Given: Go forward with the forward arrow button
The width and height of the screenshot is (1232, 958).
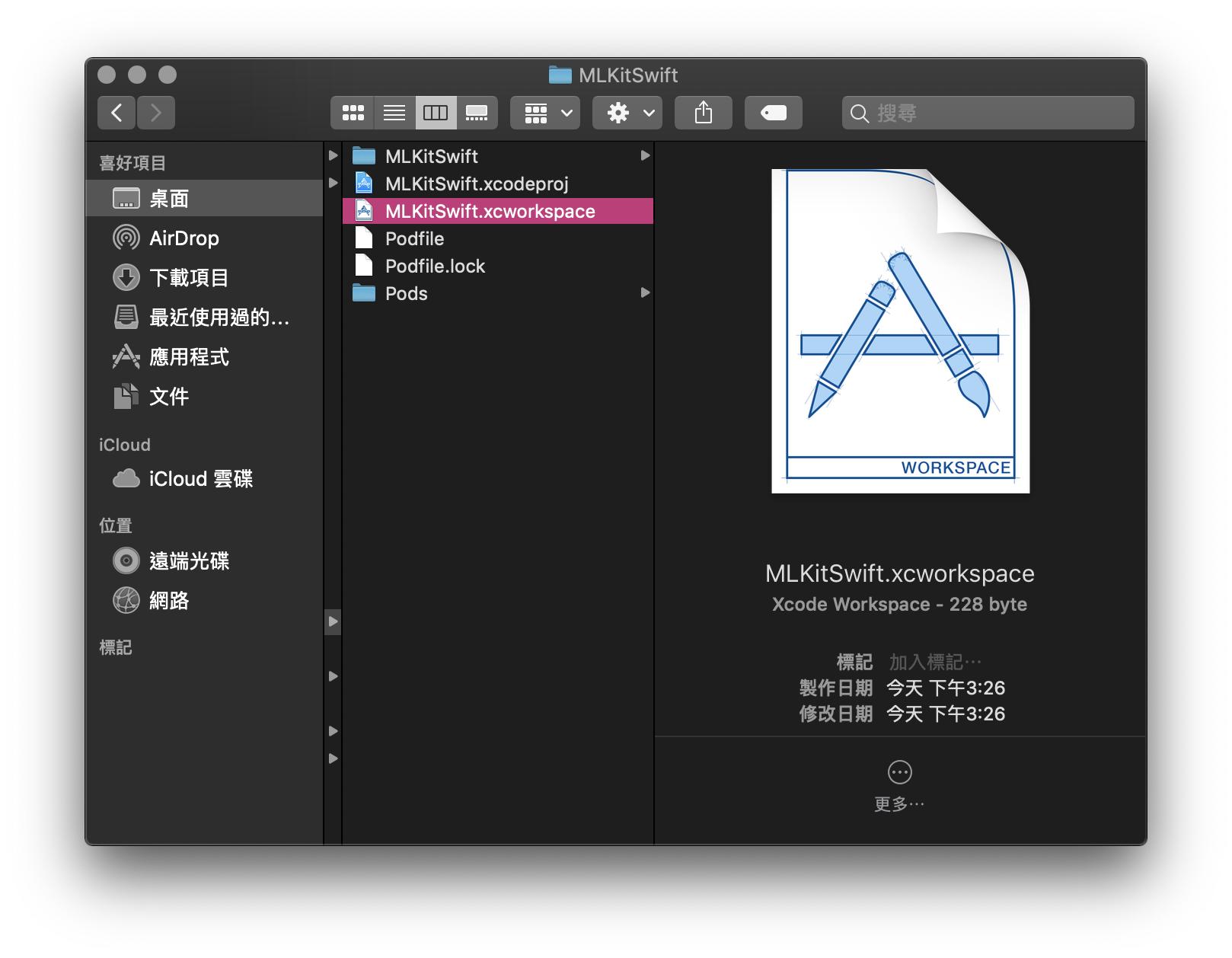Looking at the screenshot, I should click(x=156, y=113).
